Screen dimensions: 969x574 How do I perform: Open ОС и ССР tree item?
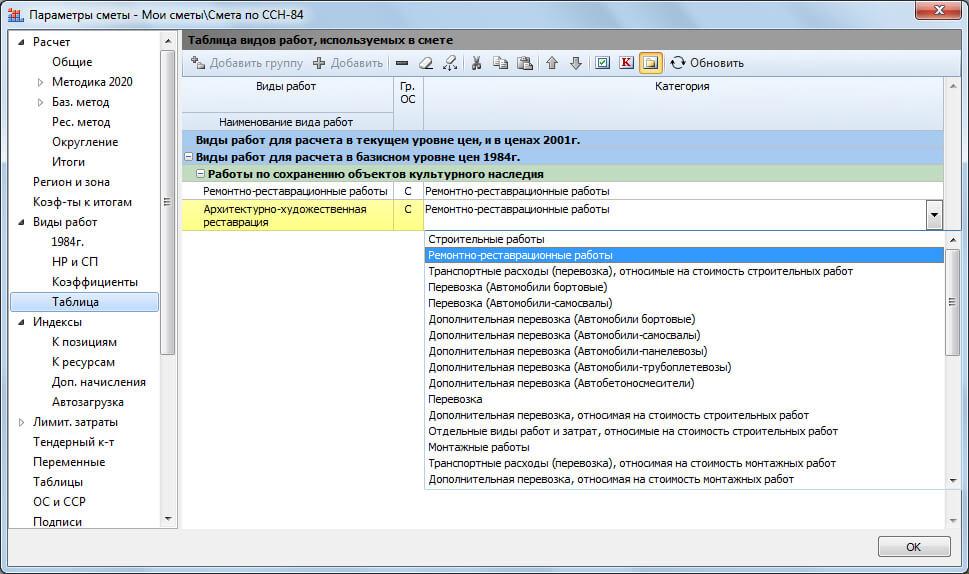59,502
